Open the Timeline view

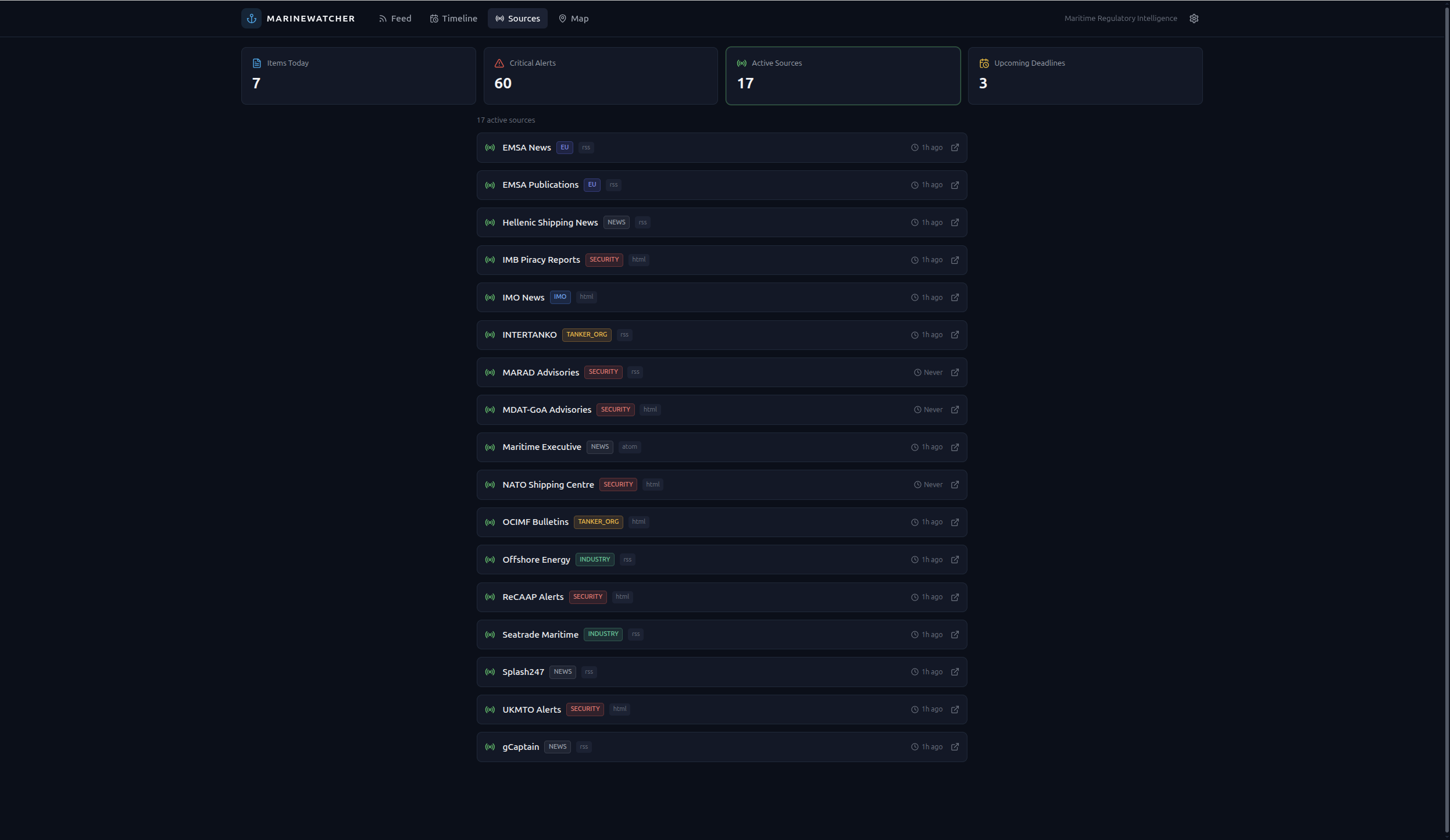tap(453, 18)
